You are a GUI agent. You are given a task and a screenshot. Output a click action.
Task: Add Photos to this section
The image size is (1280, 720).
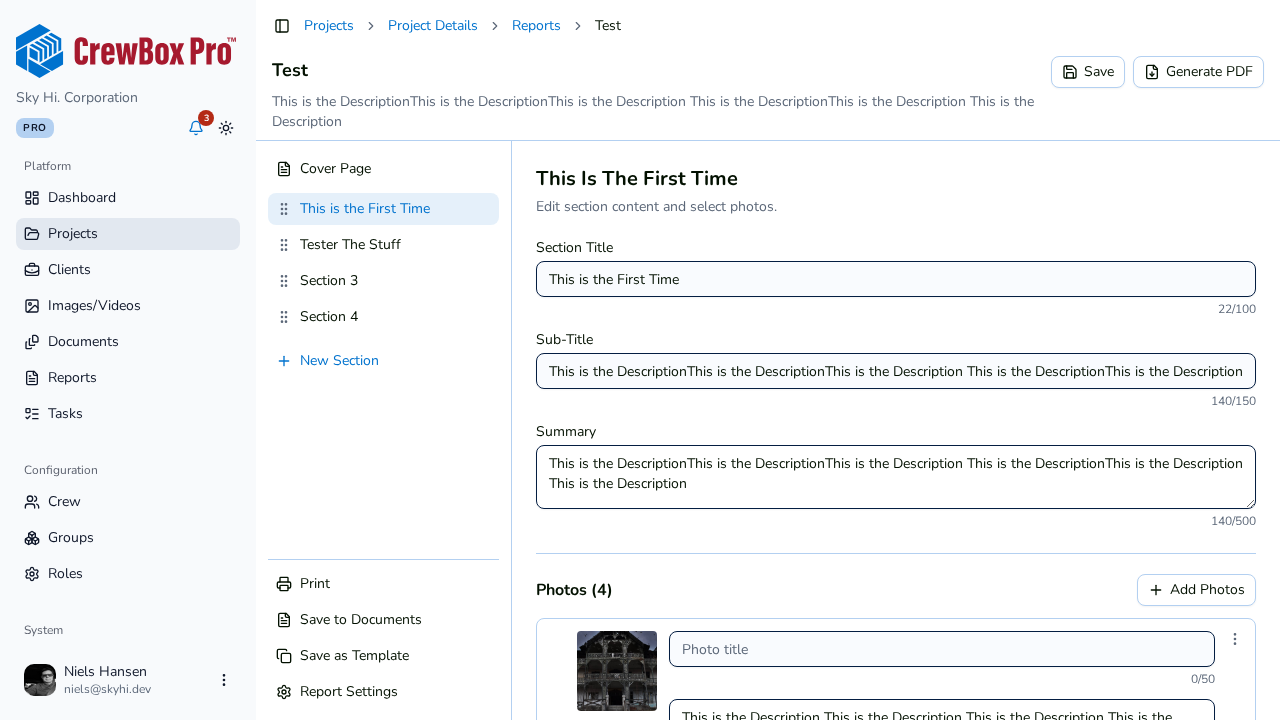tap(1196, 590)
